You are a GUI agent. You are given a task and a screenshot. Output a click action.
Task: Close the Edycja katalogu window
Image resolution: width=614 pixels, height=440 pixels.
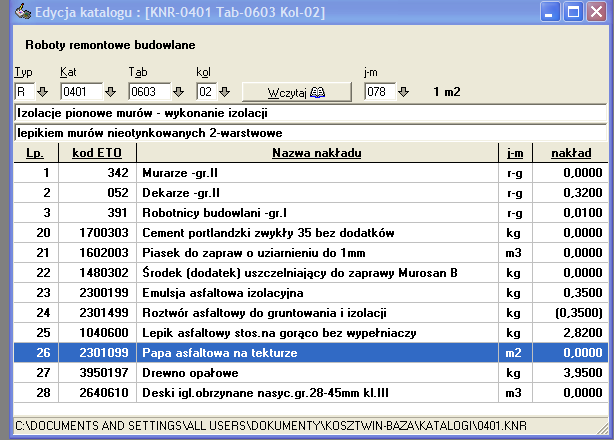coord(596,12)
